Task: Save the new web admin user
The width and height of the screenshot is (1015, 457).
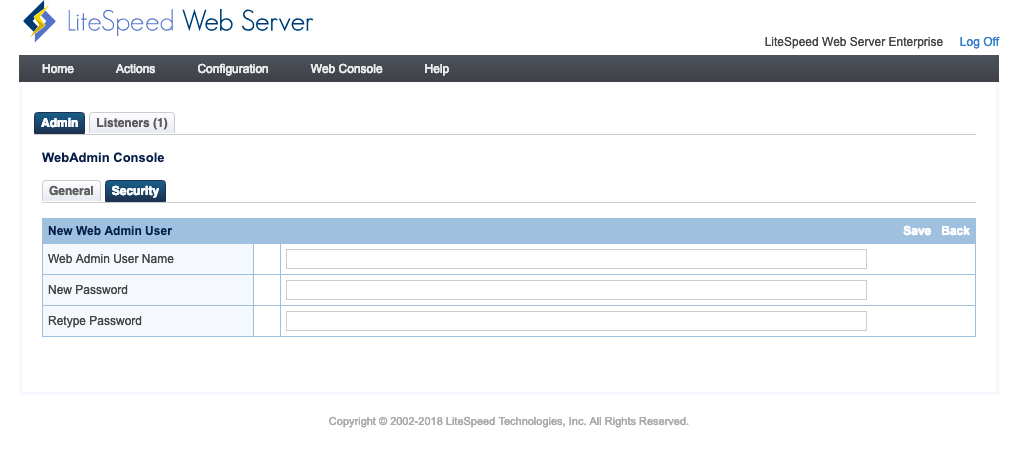Action: pyautogui.click(x=917, y=231)
